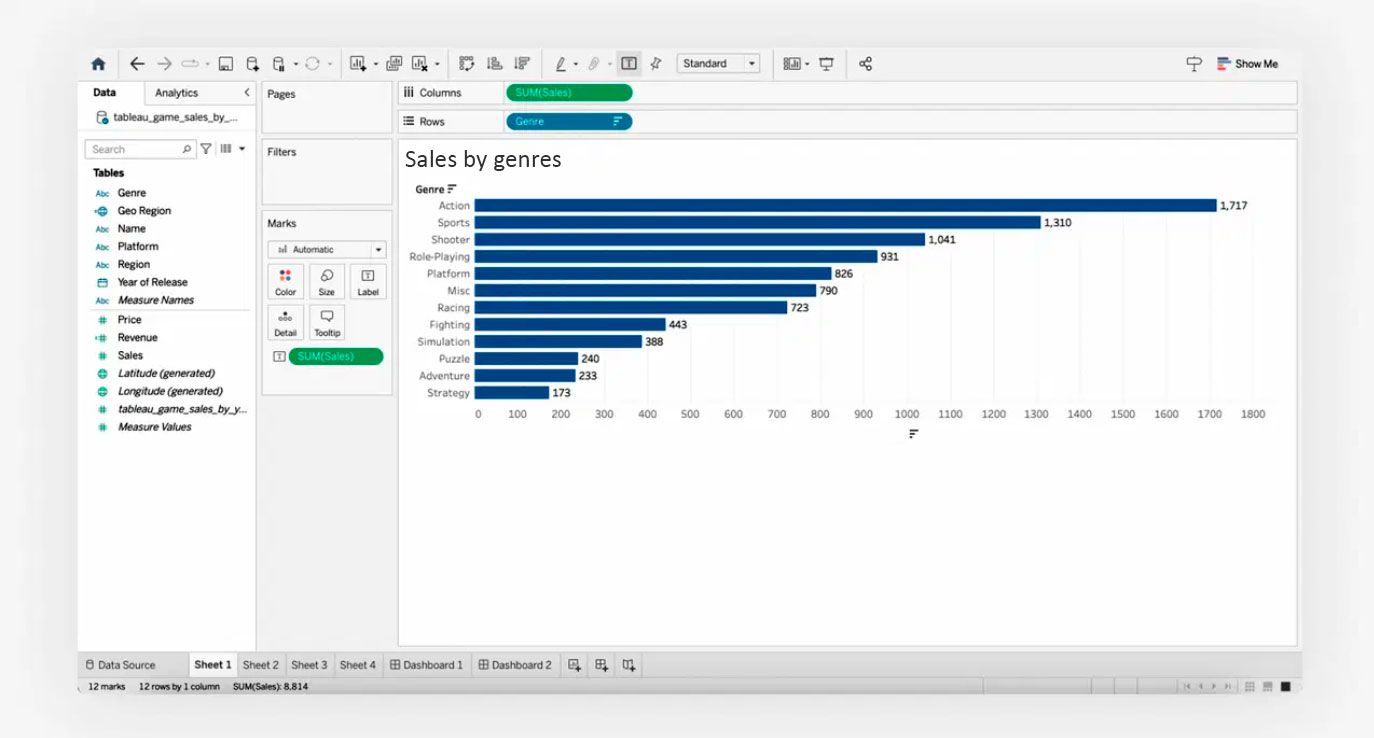Click the Tooltip marks button
Screen dimensions: 1374x738
pos(326,323)
